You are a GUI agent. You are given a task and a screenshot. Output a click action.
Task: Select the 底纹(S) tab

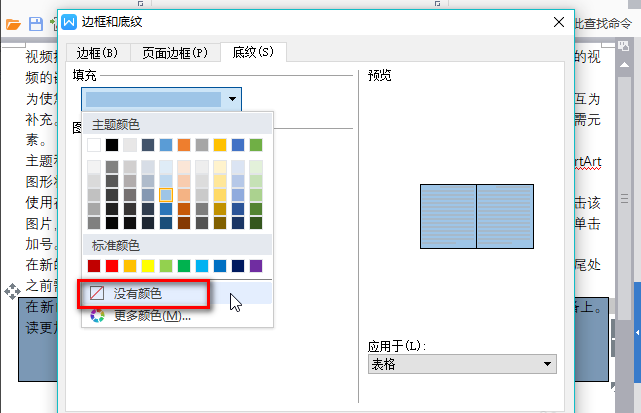pyautogui.click(x=252, y=52)
